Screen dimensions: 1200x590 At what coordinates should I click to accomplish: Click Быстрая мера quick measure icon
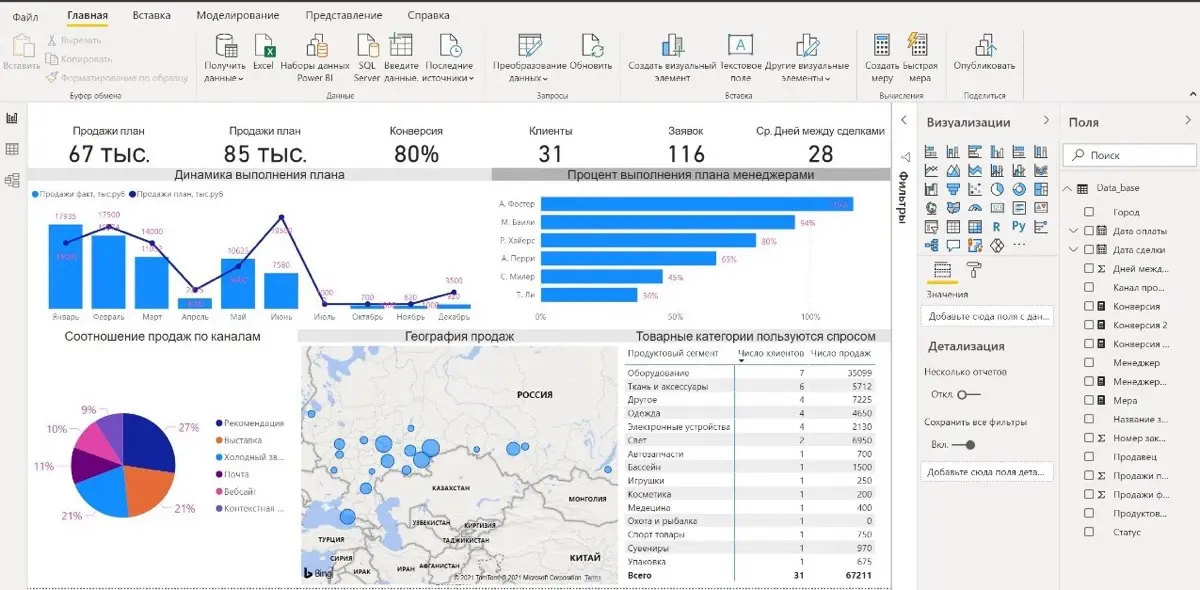[917, 46]
